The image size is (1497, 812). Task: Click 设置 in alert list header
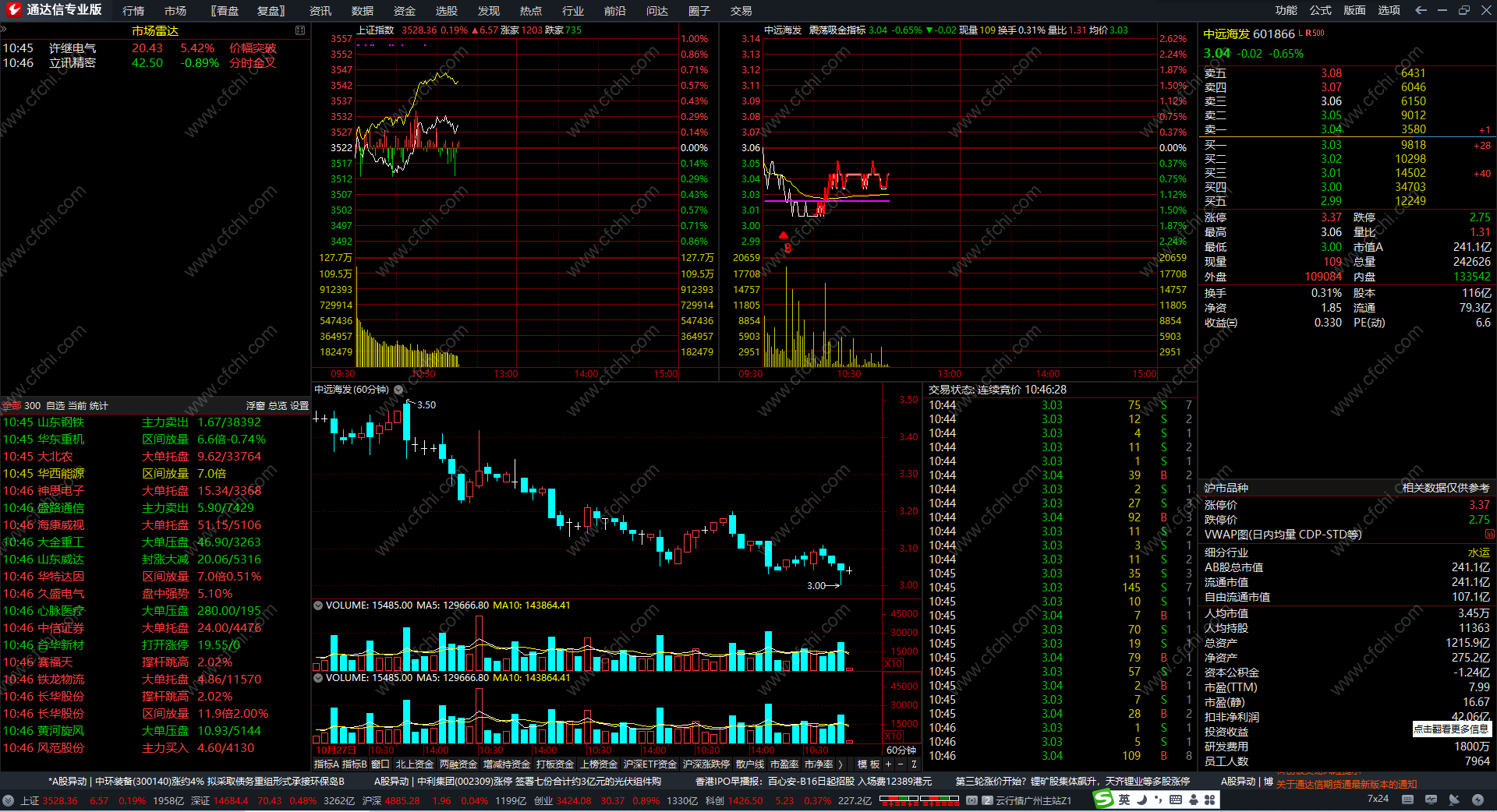point(299,406)
